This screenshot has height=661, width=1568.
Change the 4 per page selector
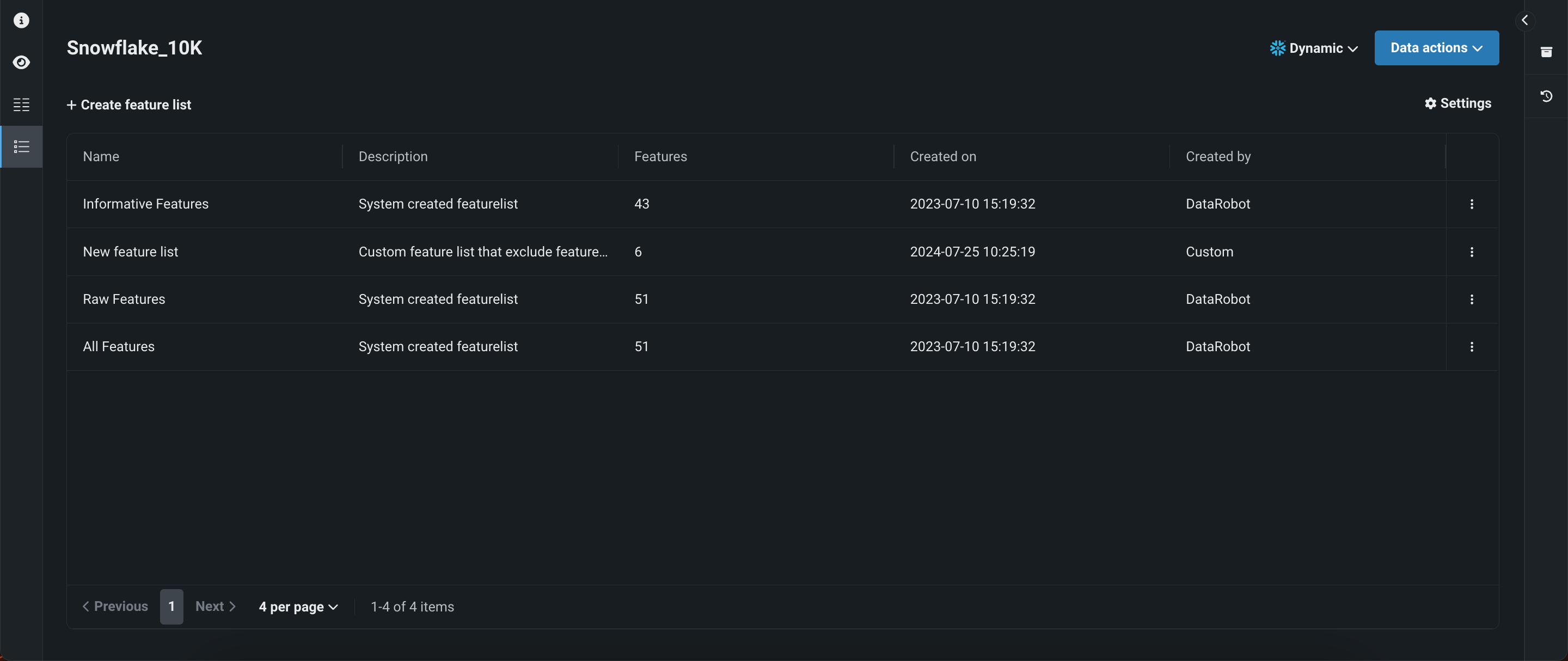point(298,607)
